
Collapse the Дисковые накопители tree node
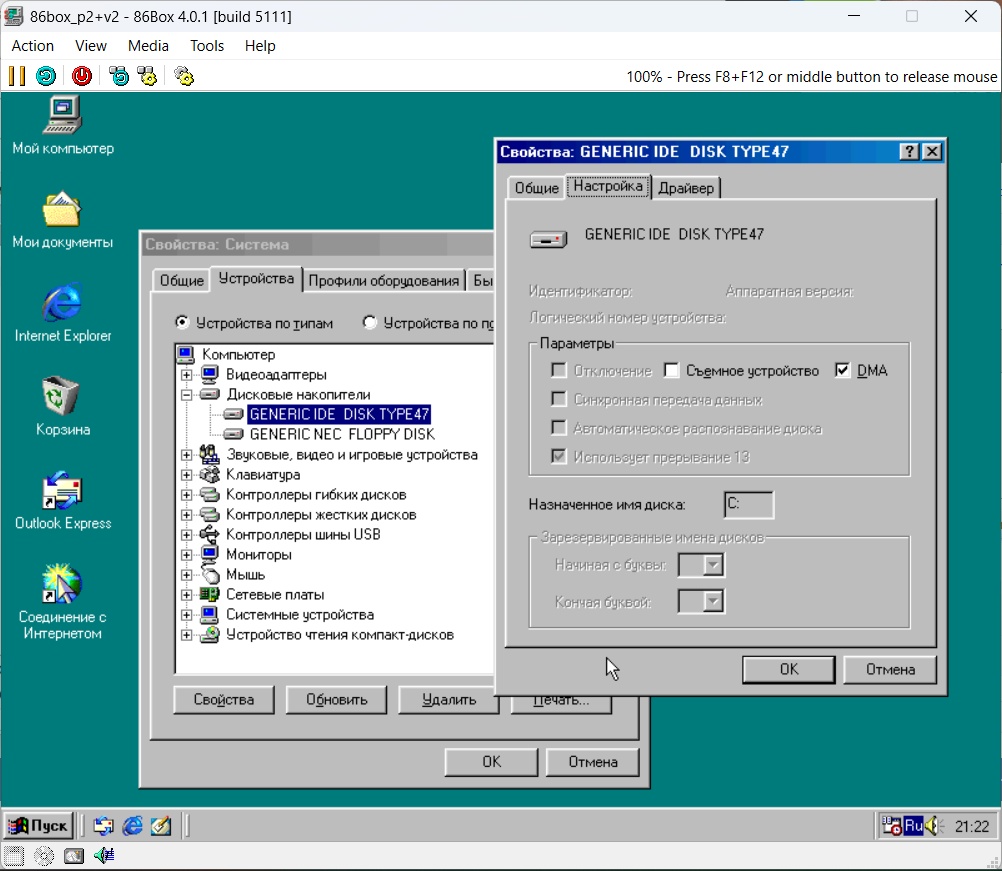point(187,395)
